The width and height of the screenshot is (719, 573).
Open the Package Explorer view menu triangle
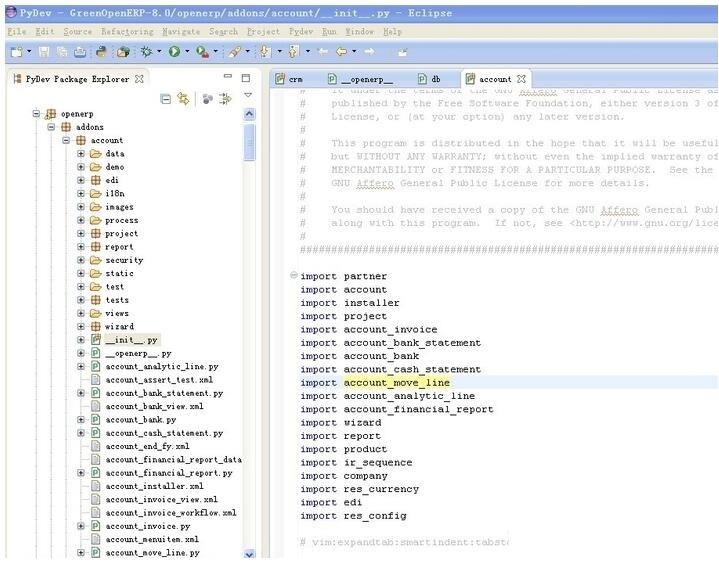coord(248,95)
